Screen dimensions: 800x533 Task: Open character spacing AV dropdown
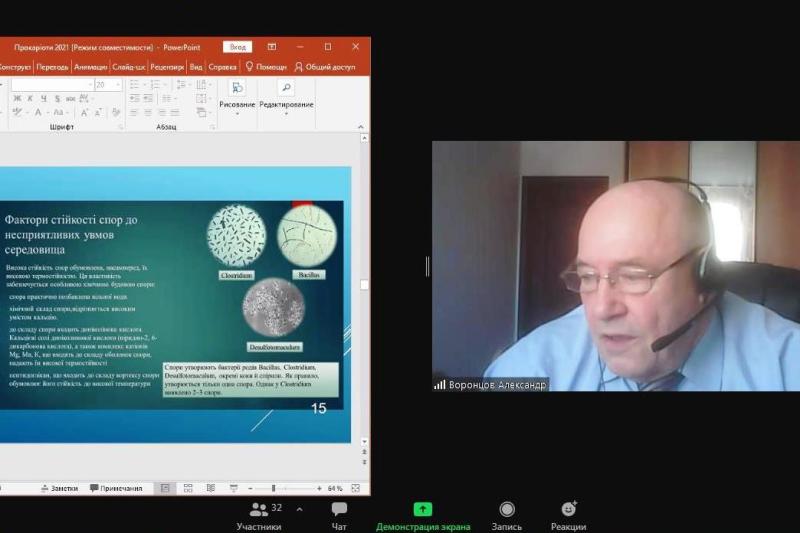86,98
